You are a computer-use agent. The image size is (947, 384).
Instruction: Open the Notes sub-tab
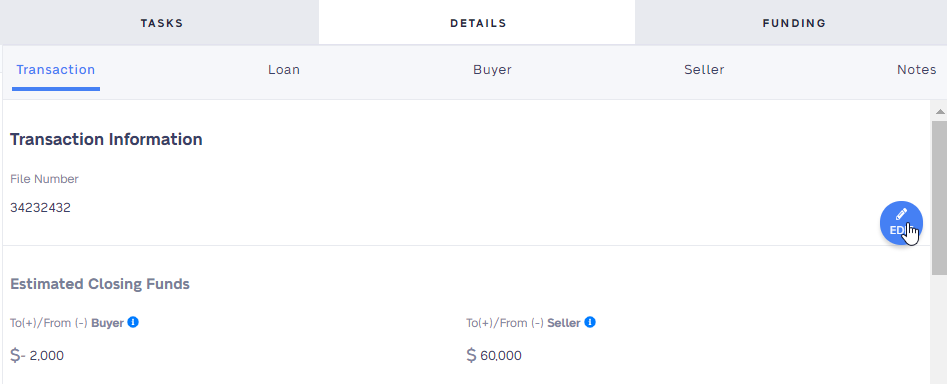pyautogui.click(x=916, y=70)
